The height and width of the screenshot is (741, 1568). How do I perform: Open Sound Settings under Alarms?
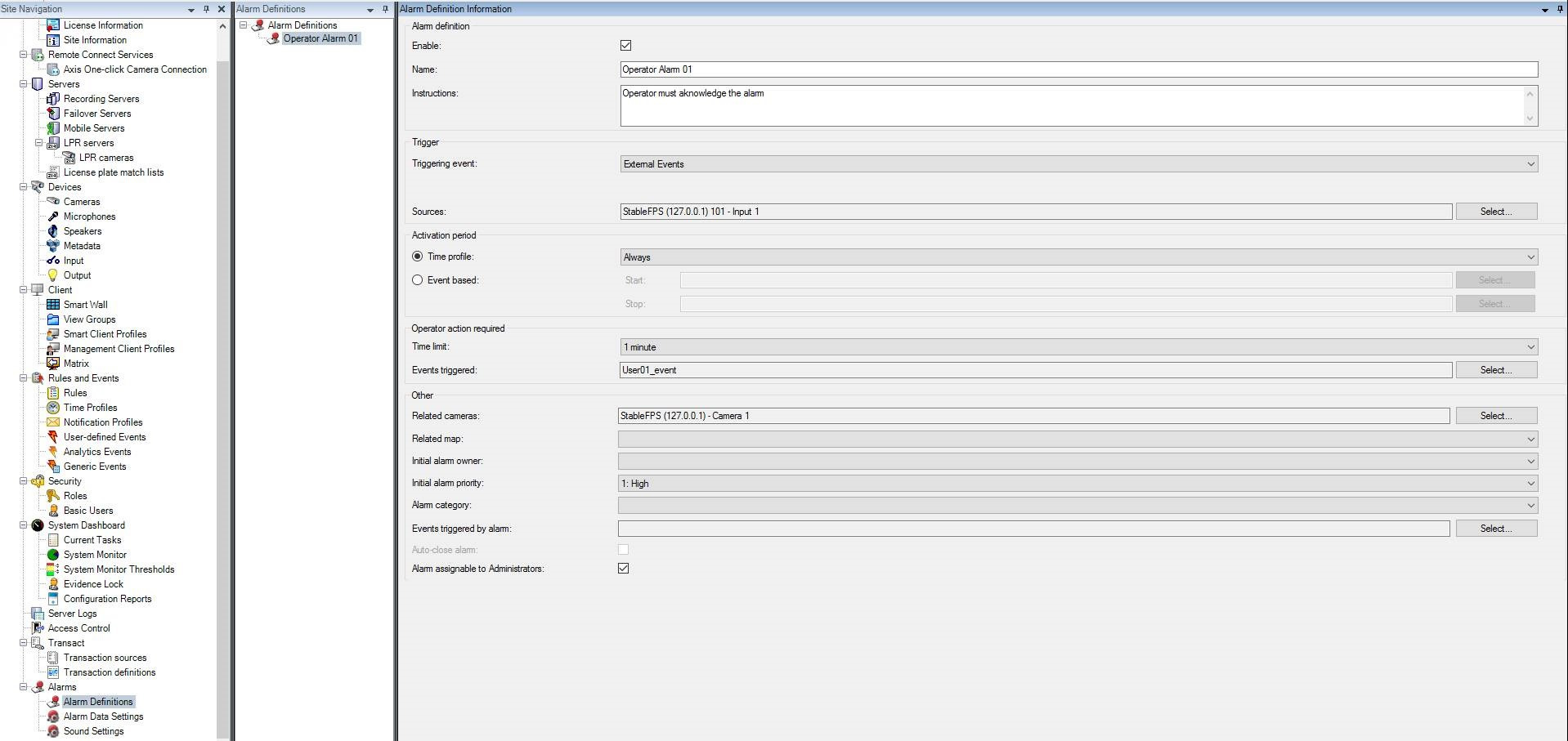[x=92, y=731]
